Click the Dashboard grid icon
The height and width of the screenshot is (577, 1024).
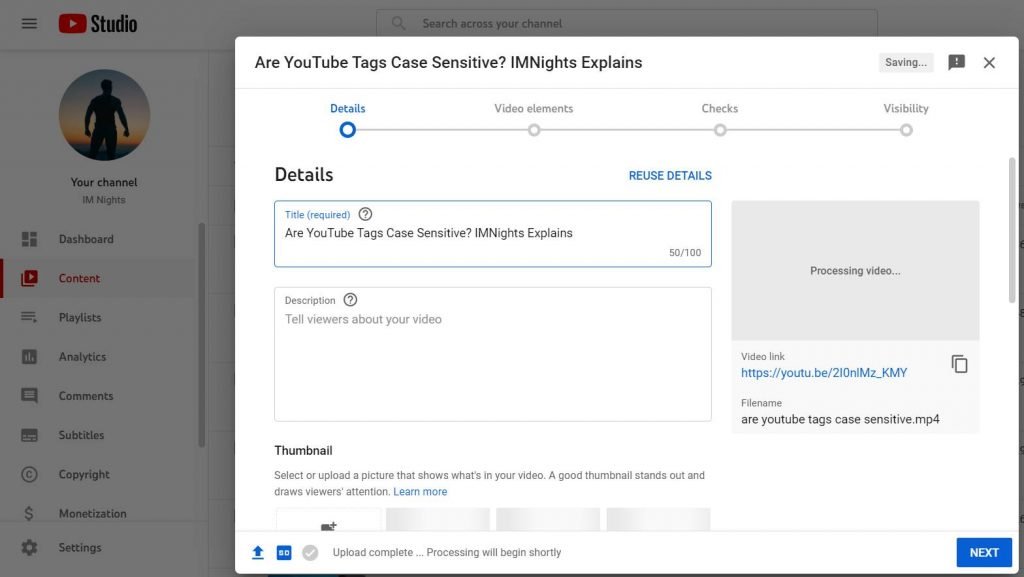pyautogui.click(x=29, y=239)
